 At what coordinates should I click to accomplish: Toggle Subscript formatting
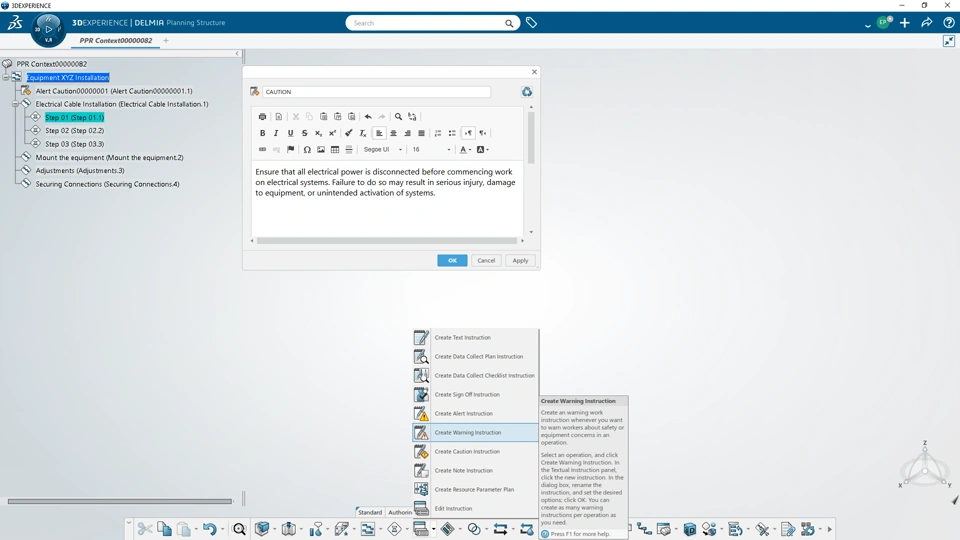(318, 133)
